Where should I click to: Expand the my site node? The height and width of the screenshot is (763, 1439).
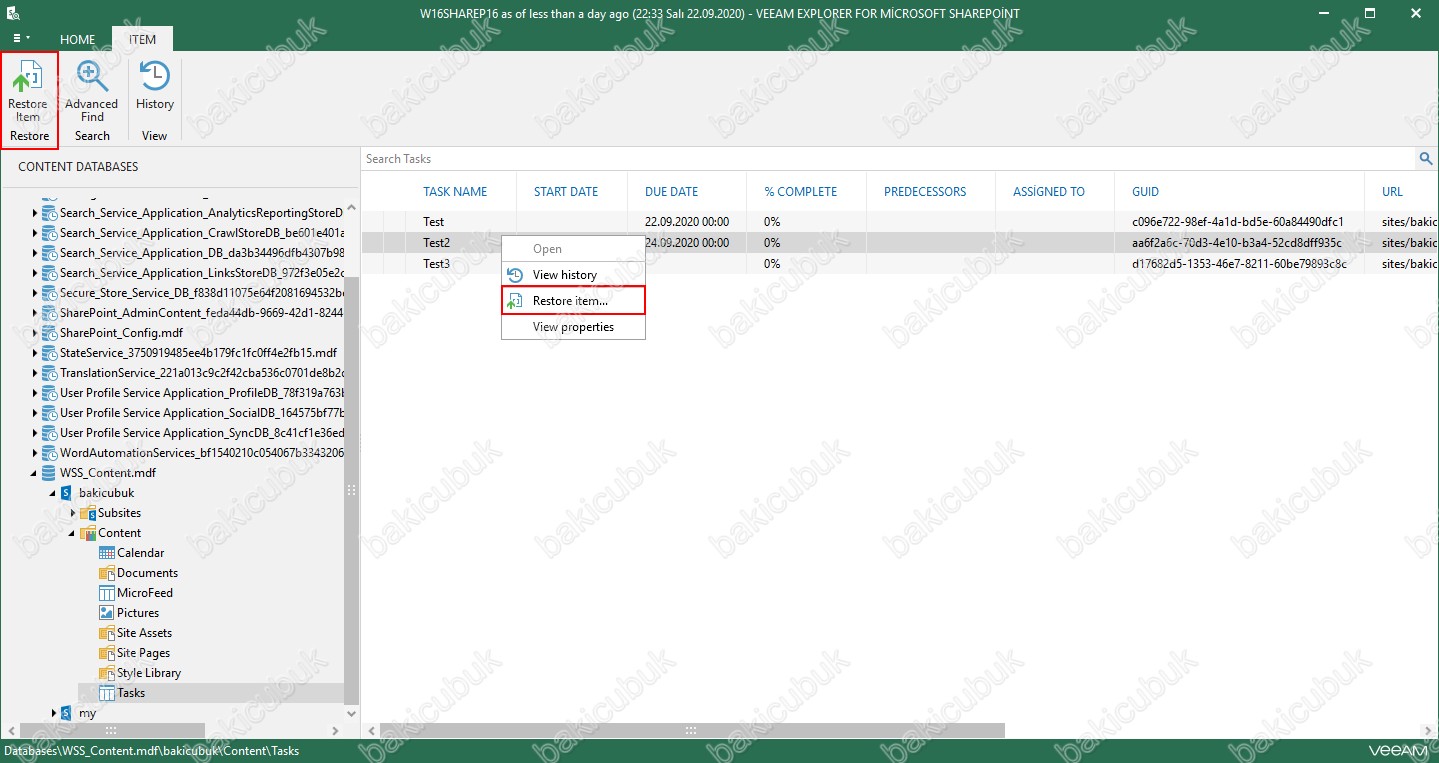[x=54, y=713]
